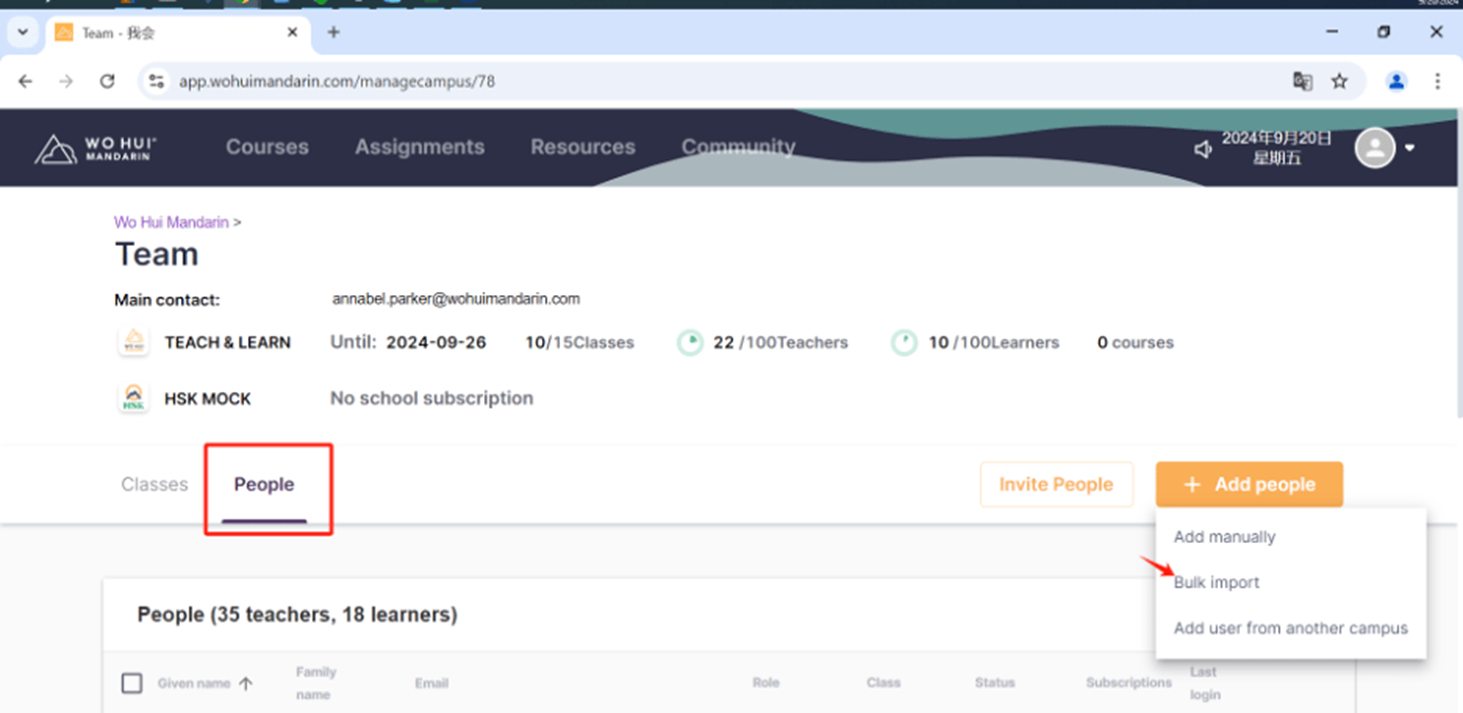The image size is (1463, 713).
Task: Open the Chrome profile icon
Action: (1396, 82)
